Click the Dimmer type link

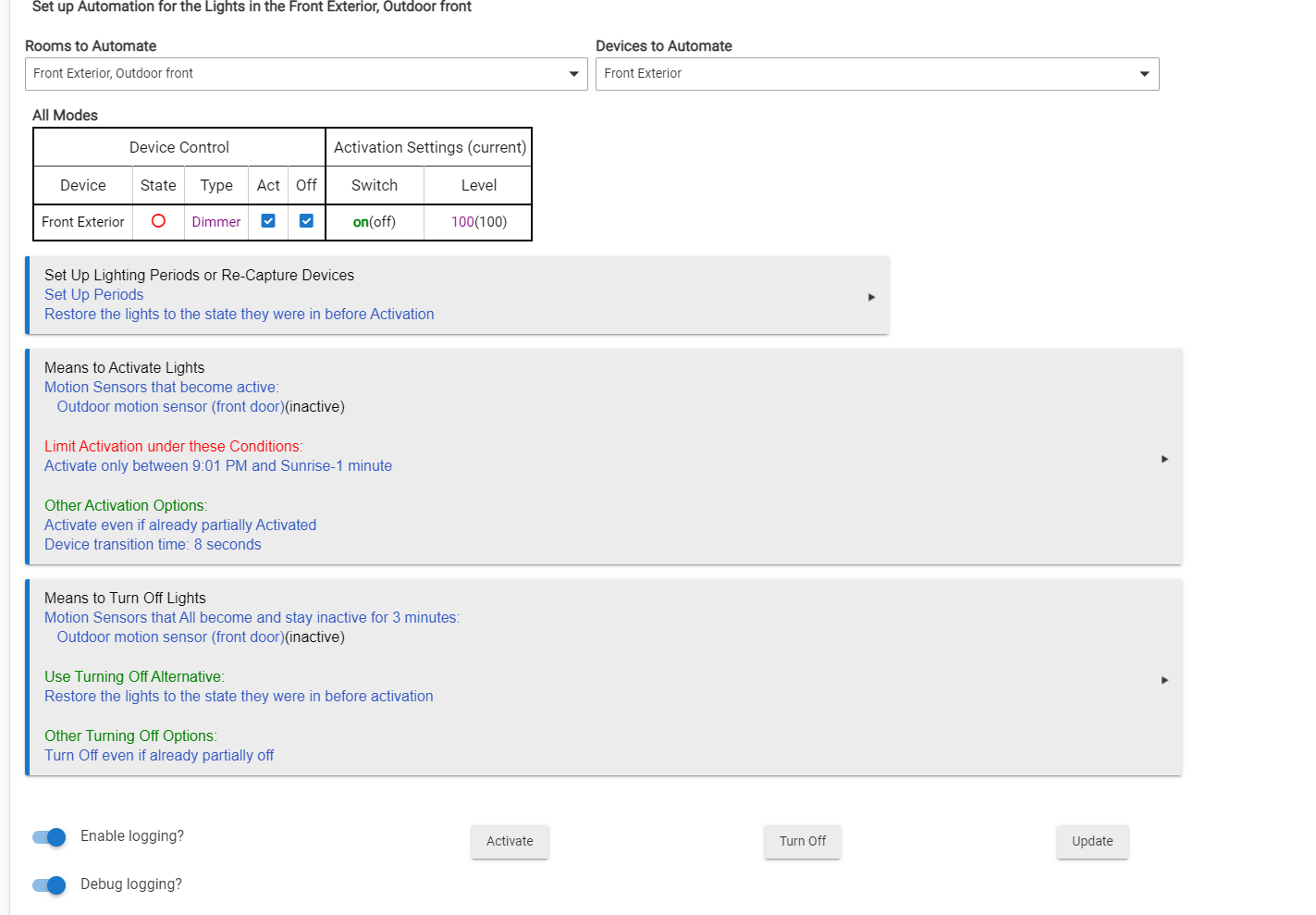point(216,222)
